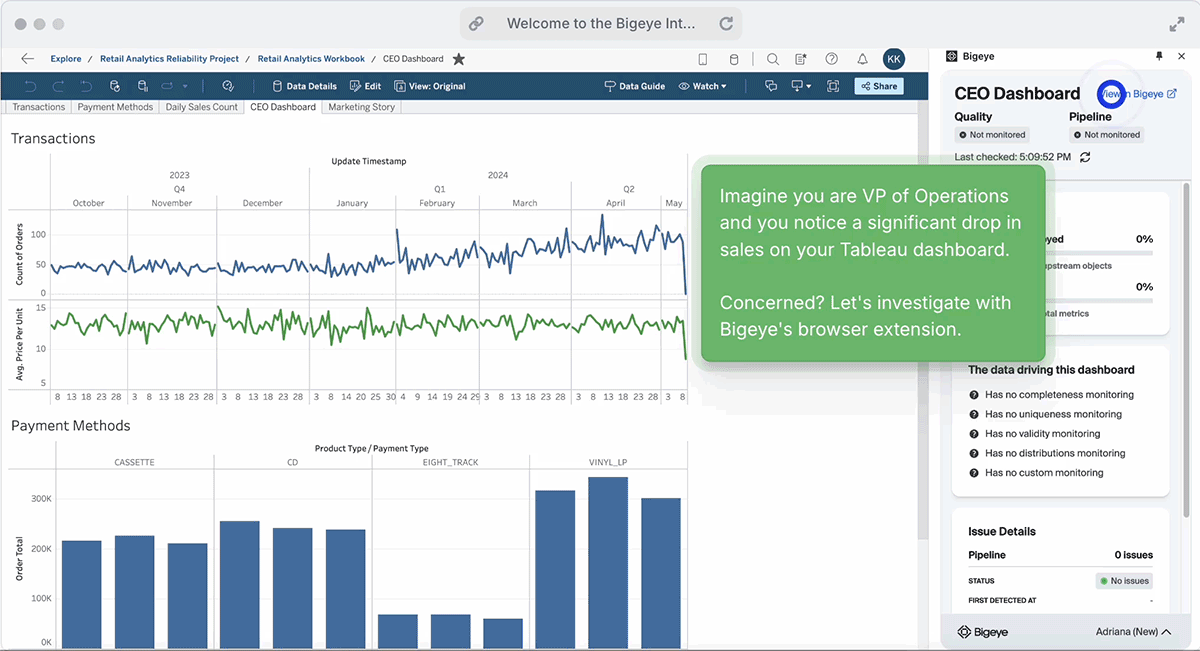Refresh the Last checked status icon
Image resolution: width=1200 pixels, height=651 pixels.
coord(1085,157)
